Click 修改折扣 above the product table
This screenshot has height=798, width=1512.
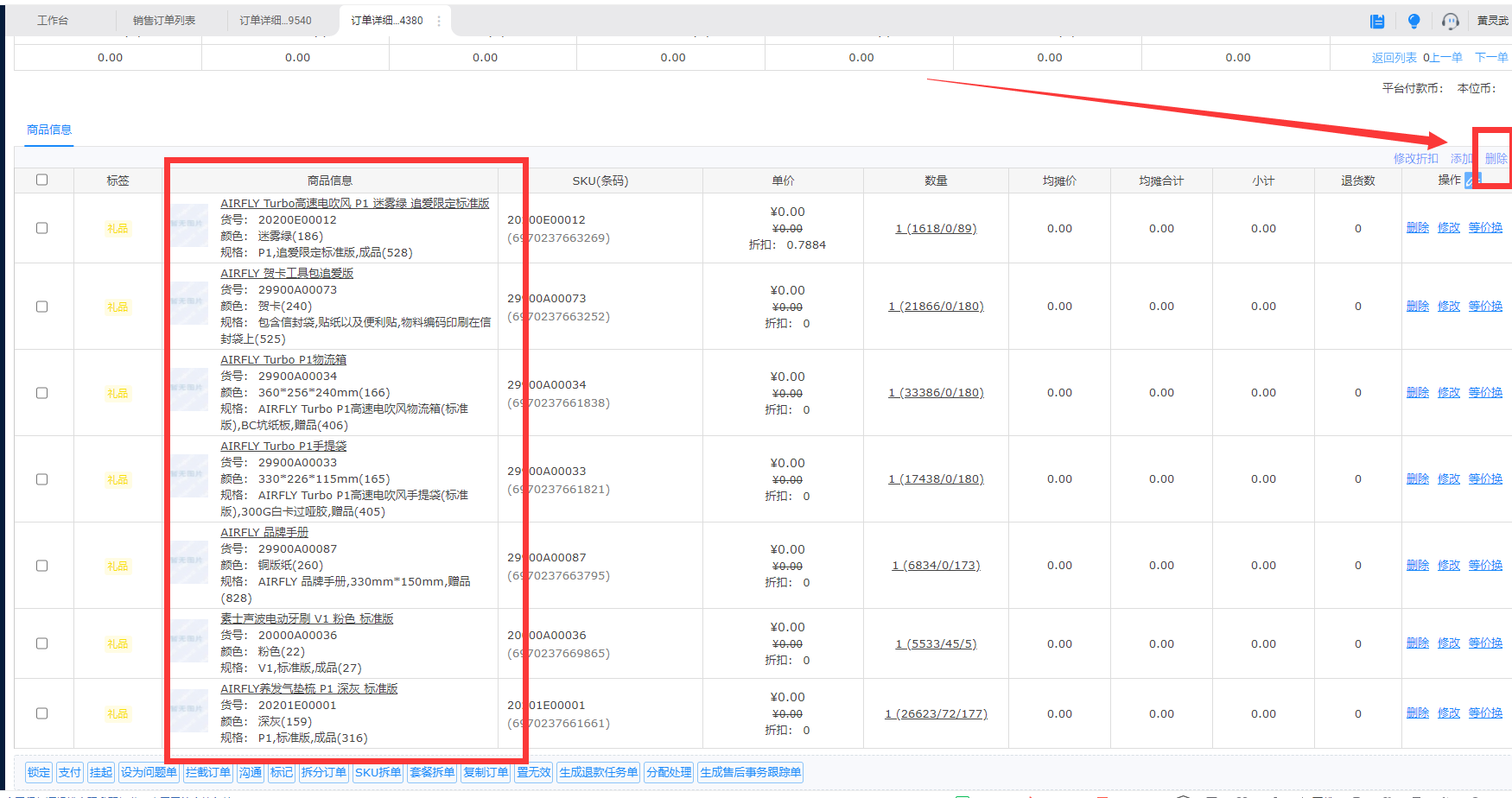1416,159
